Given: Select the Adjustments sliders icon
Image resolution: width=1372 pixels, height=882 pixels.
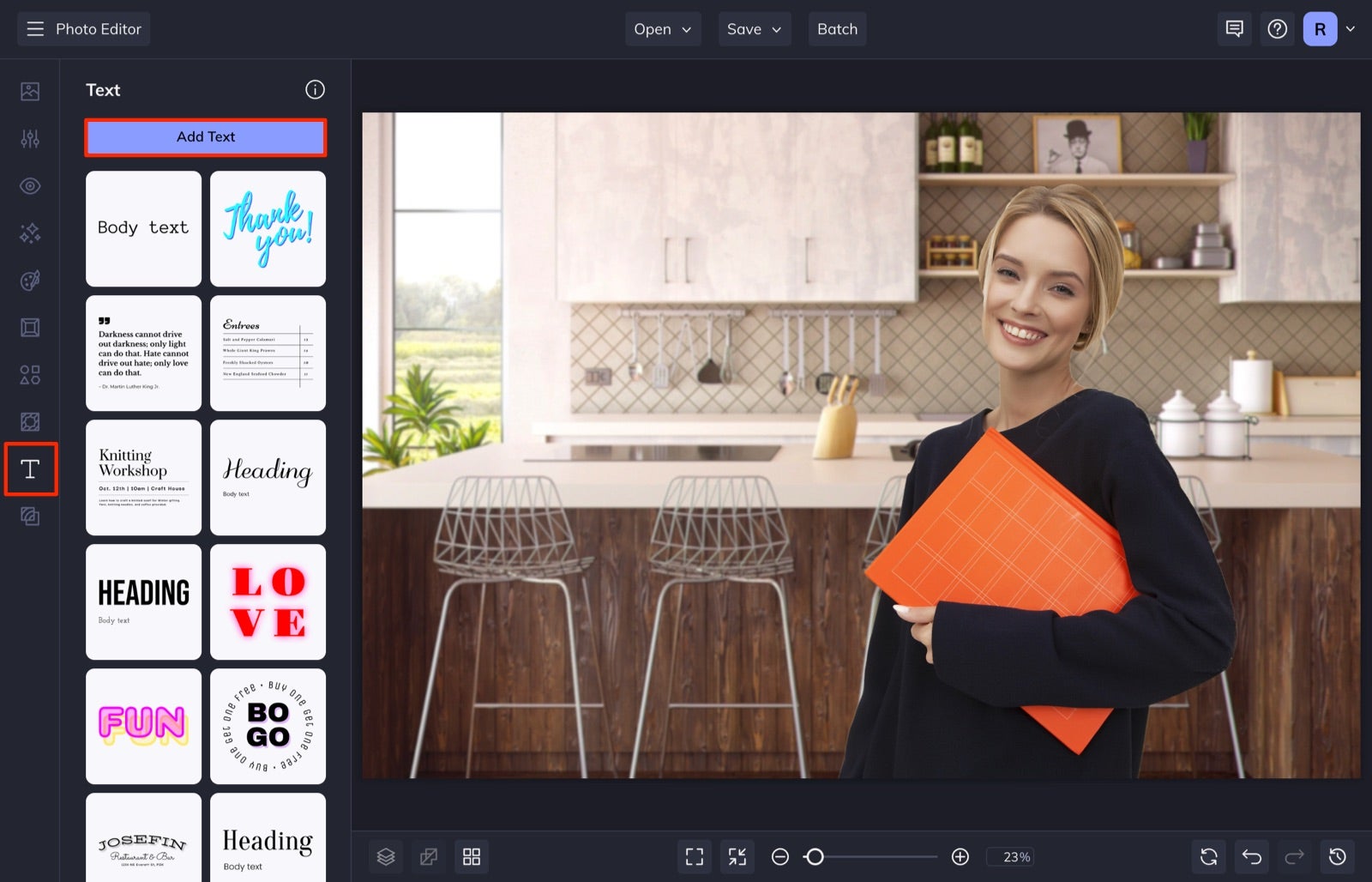Looking at the screenshot, I should tap(30, 138).
